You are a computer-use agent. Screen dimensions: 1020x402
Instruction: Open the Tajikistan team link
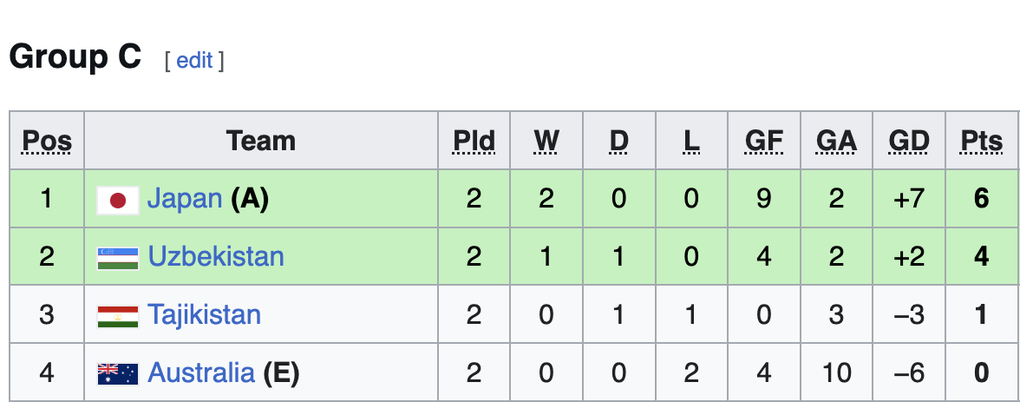(x=204, y=315)
